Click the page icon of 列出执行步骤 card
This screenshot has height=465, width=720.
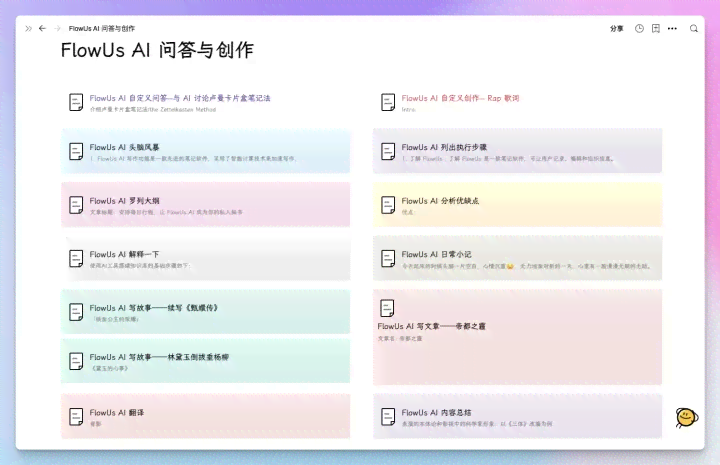pyautogui.click(x=388, y=151)
